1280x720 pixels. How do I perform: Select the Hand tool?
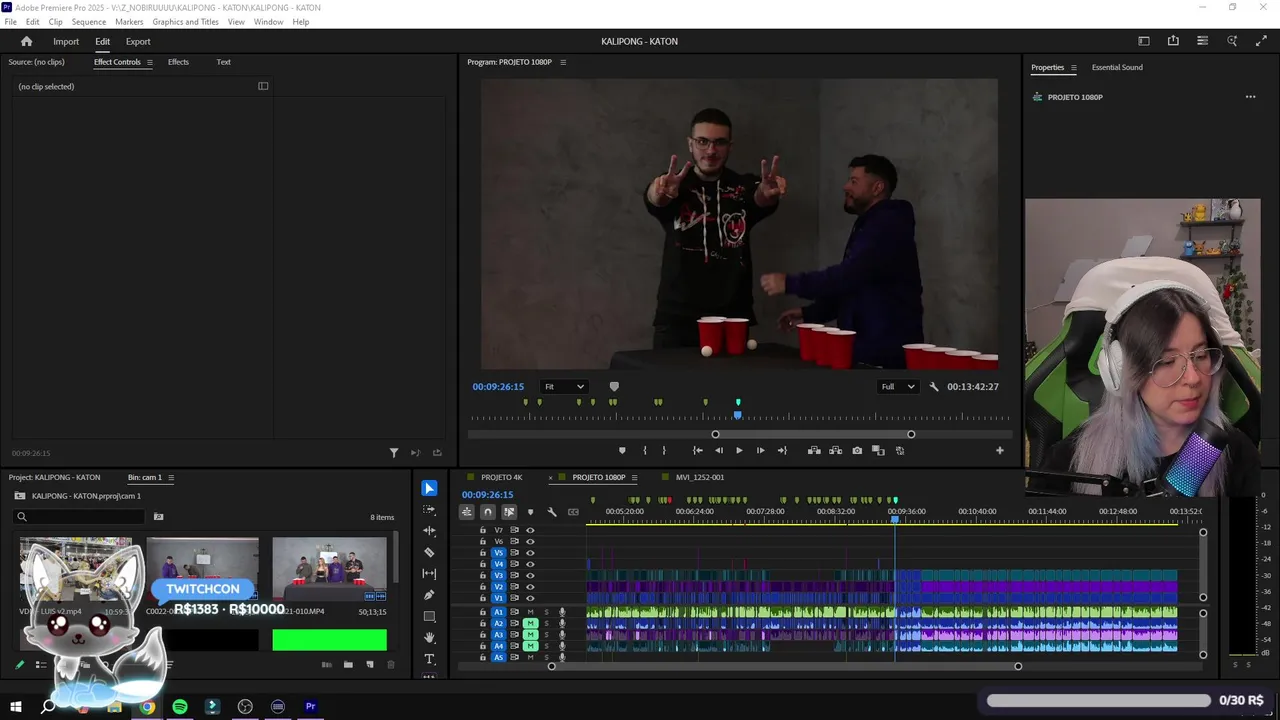point(429,637)
